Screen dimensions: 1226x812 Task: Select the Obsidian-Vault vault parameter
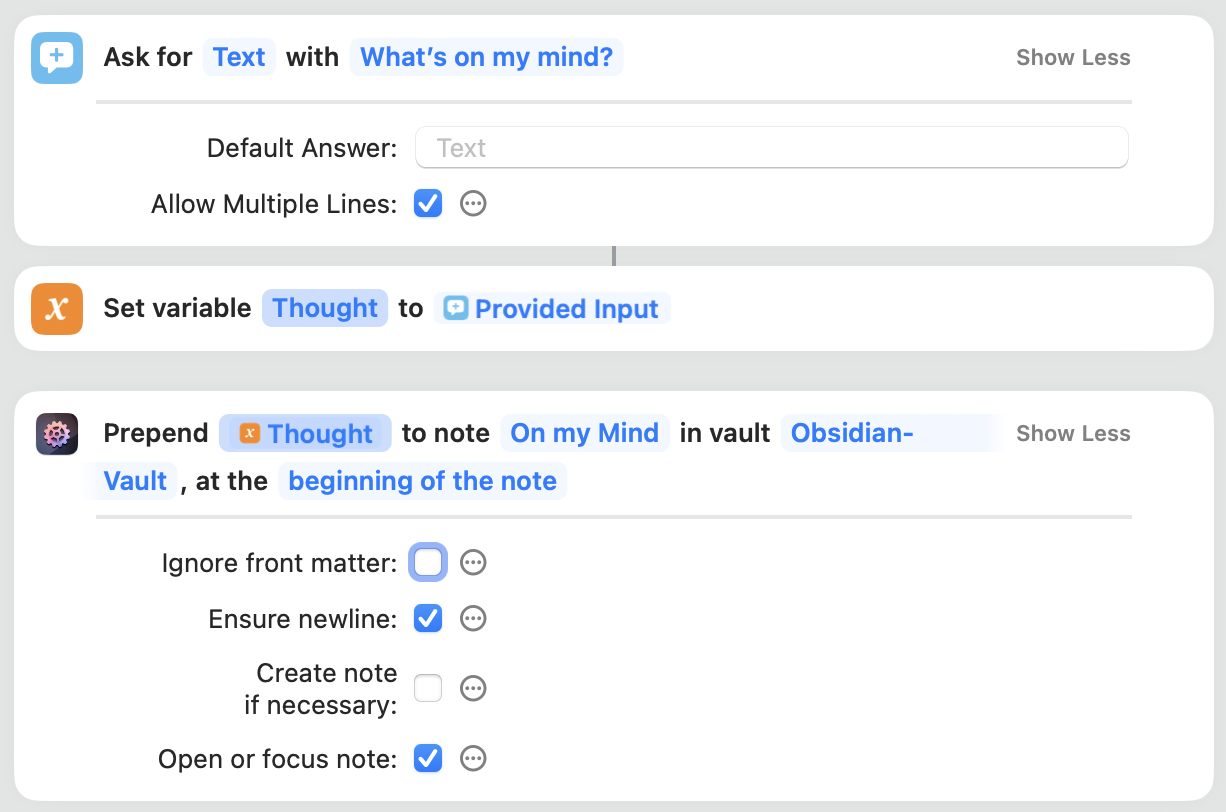851,434
